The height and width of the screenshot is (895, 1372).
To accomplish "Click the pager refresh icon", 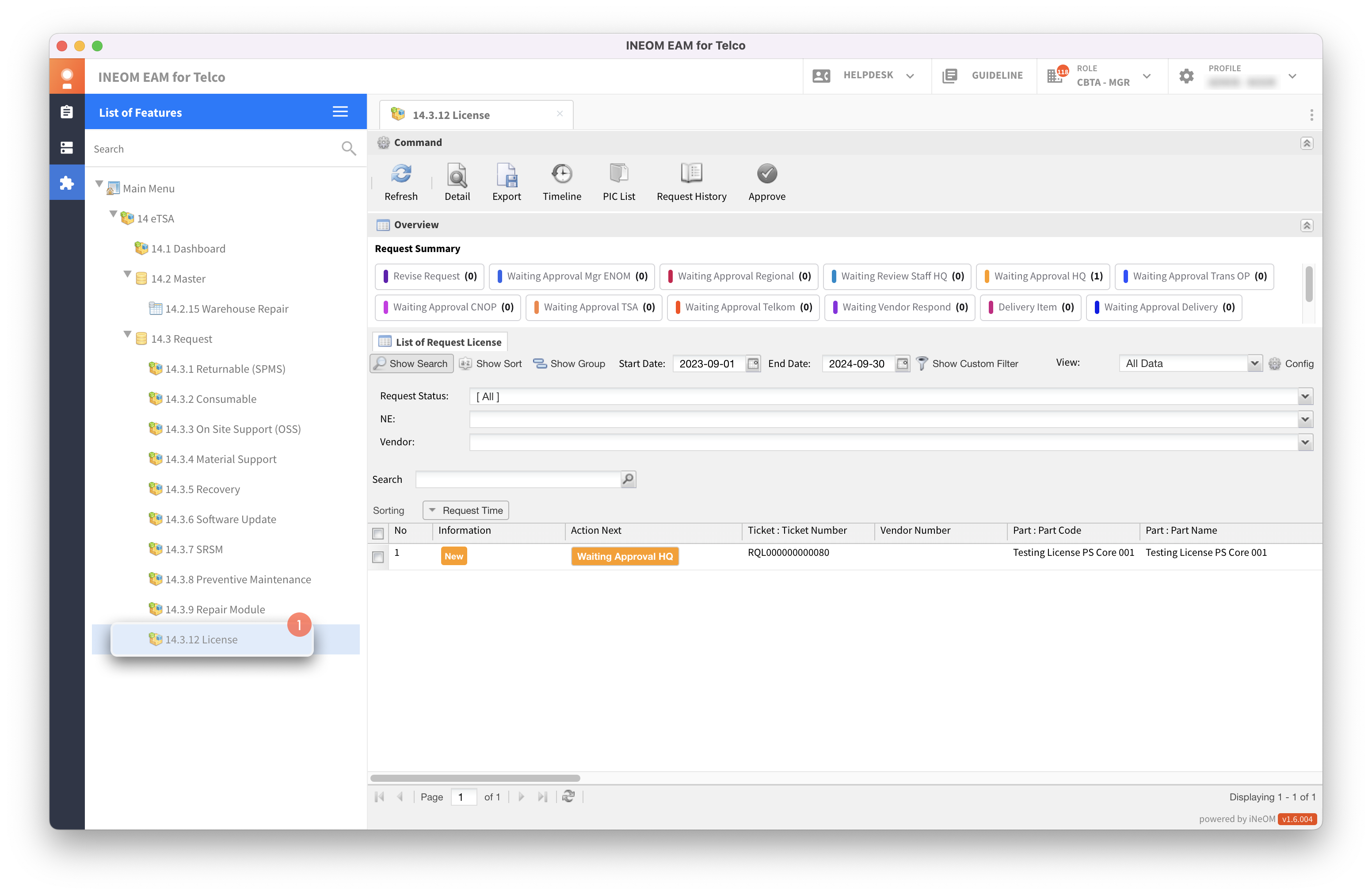I will 568,796.
